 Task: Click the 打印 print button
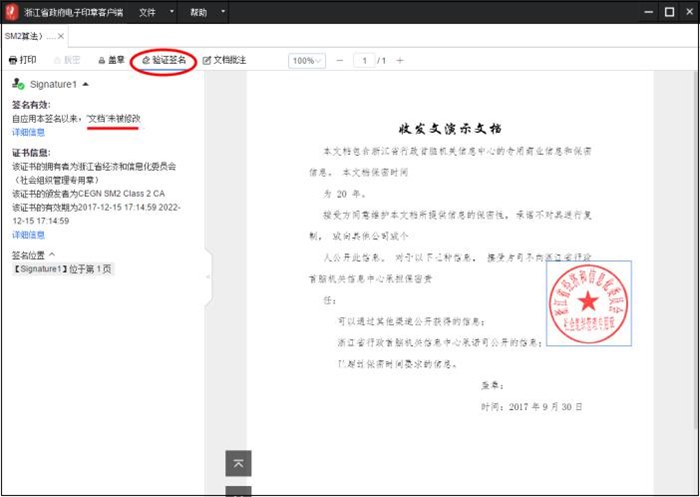23,60
